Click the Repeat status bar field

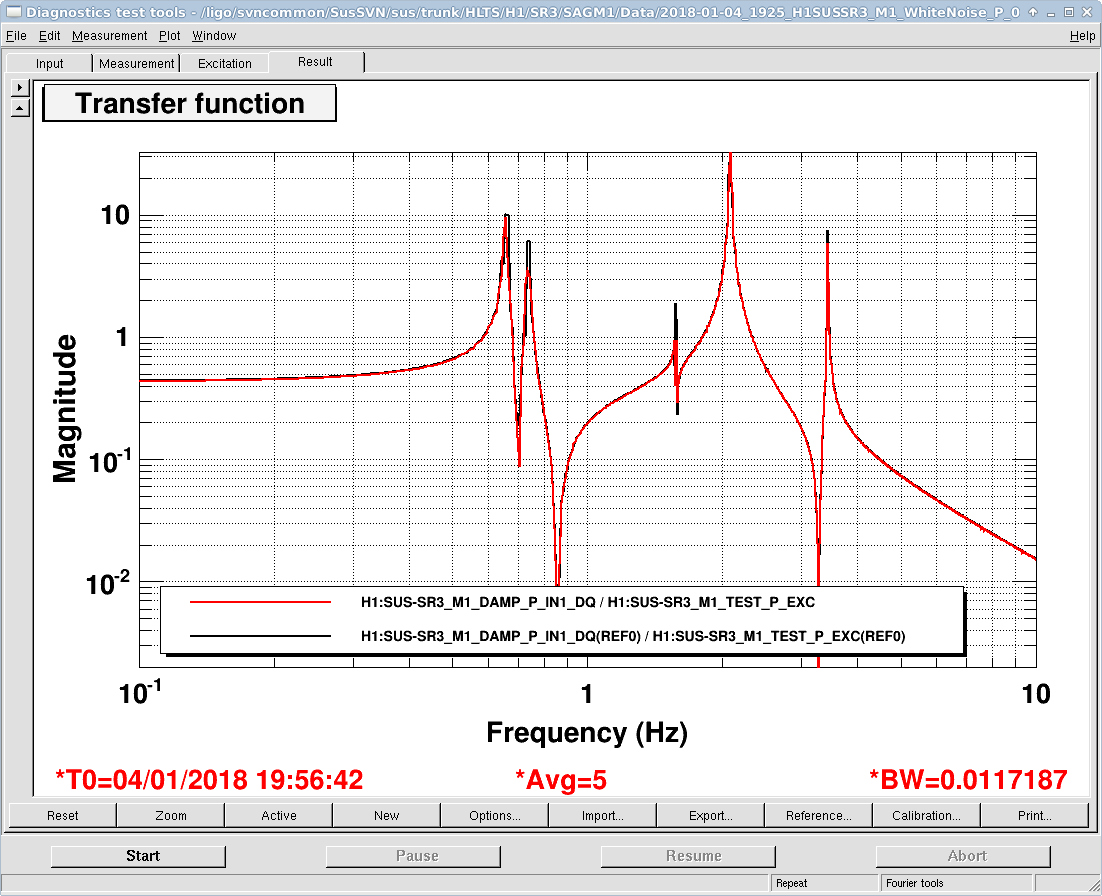pyautogui.click(x=825, y=883)
